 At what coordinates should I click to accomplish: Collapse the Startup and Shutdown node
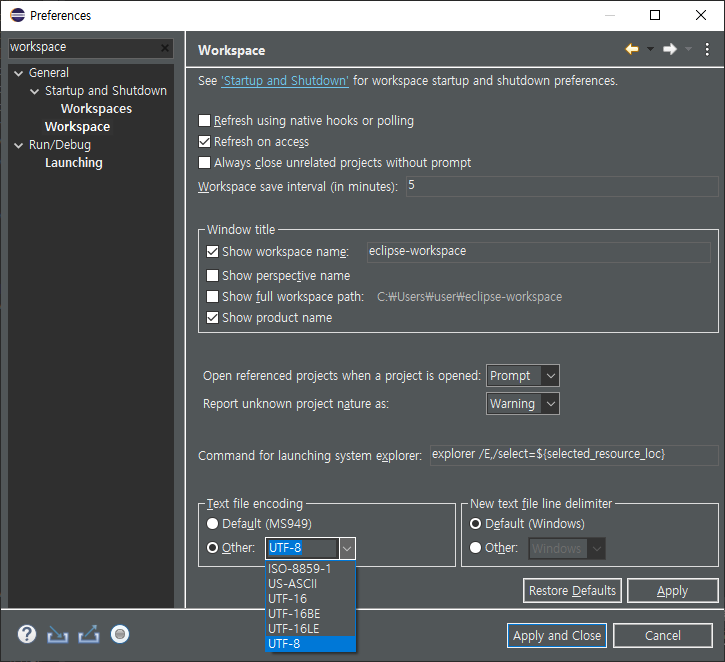[x=34, y=91]
